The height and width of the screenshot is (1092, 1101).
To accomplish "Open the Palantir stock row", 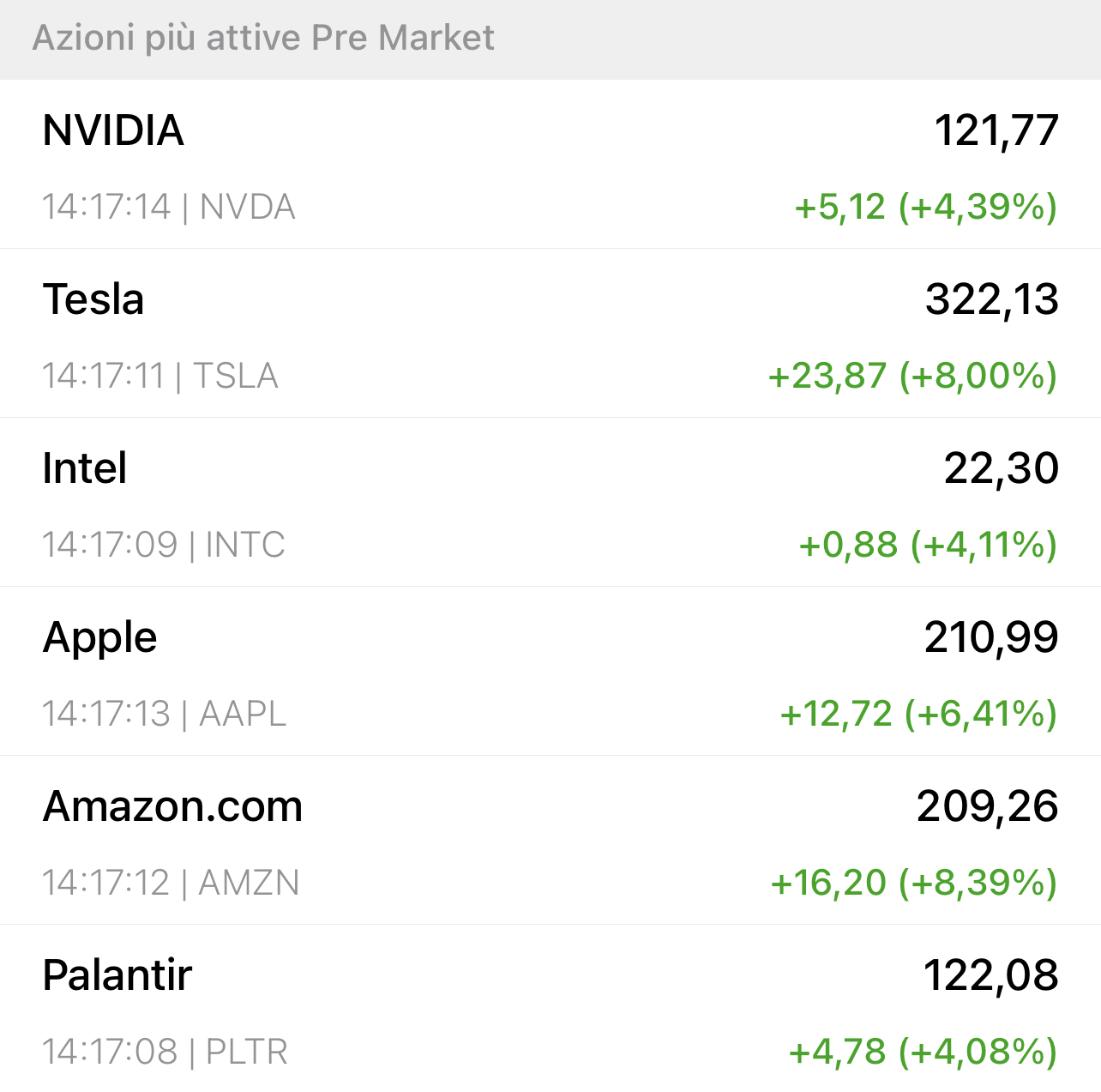I will point(550,1009).
